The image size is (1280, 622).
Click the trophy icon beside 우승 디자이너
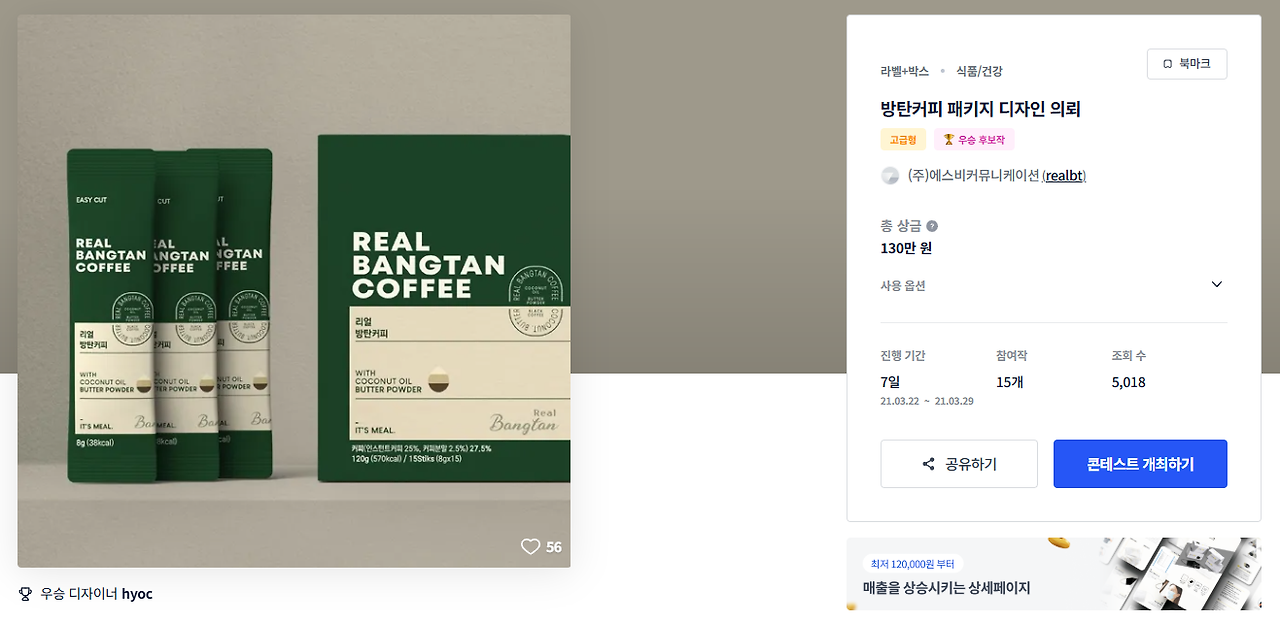pyautogui.click(x=26, y=594)
